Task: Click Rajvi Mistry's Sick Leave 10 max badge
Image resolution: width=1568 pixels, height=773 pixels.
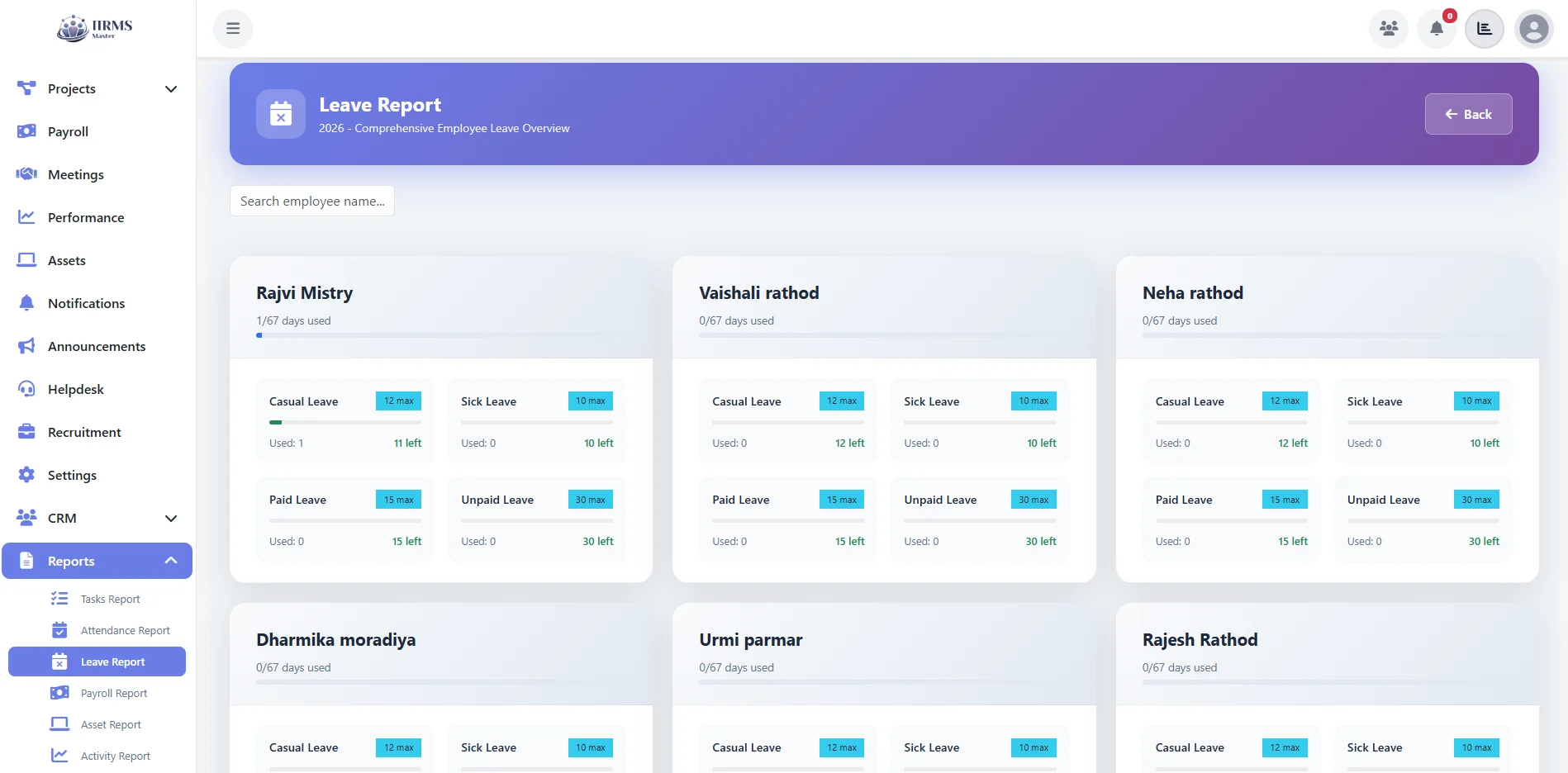Action: [590, 401]
